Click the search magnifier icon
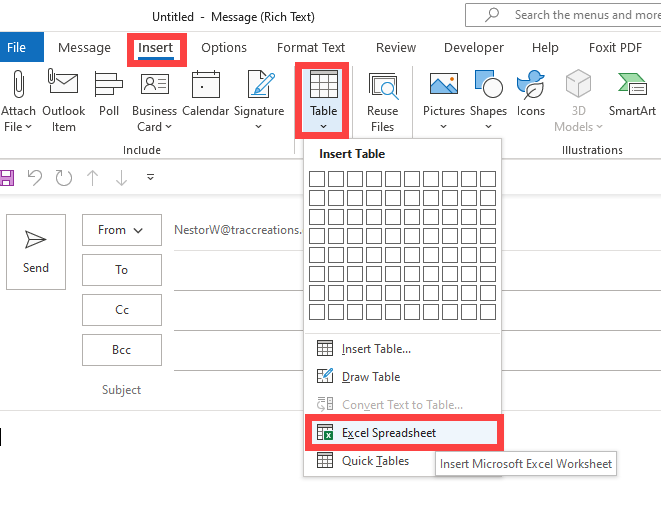661x512 pixels. coord(492,15)
